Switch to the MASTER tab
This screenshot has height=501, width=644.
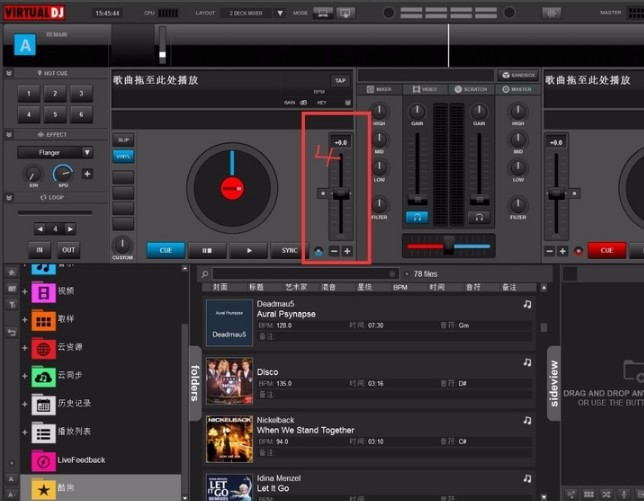tap(518, 89)
